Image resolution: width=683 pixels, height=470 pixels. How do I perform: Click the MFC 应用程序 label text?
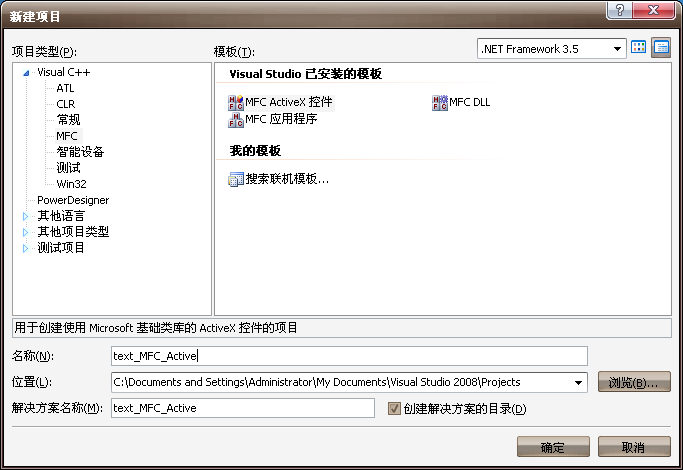pos(281,119)
